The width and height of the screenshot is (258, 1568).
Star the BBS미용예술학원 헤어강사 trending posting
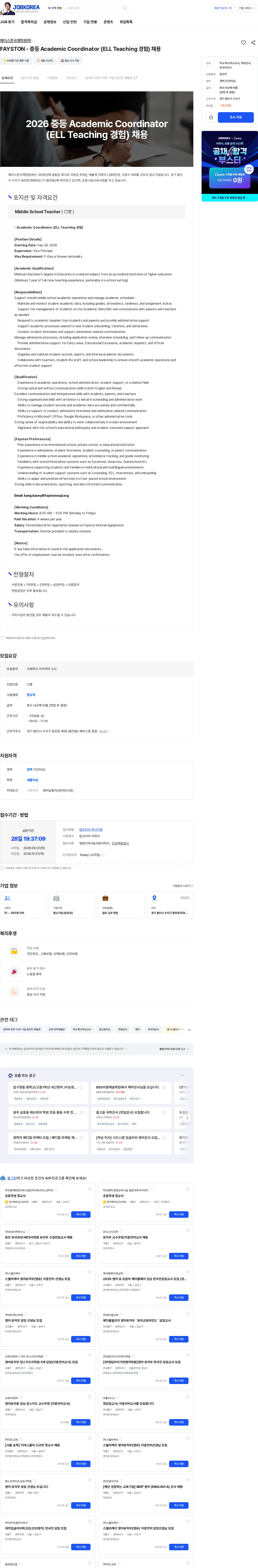164,1087
